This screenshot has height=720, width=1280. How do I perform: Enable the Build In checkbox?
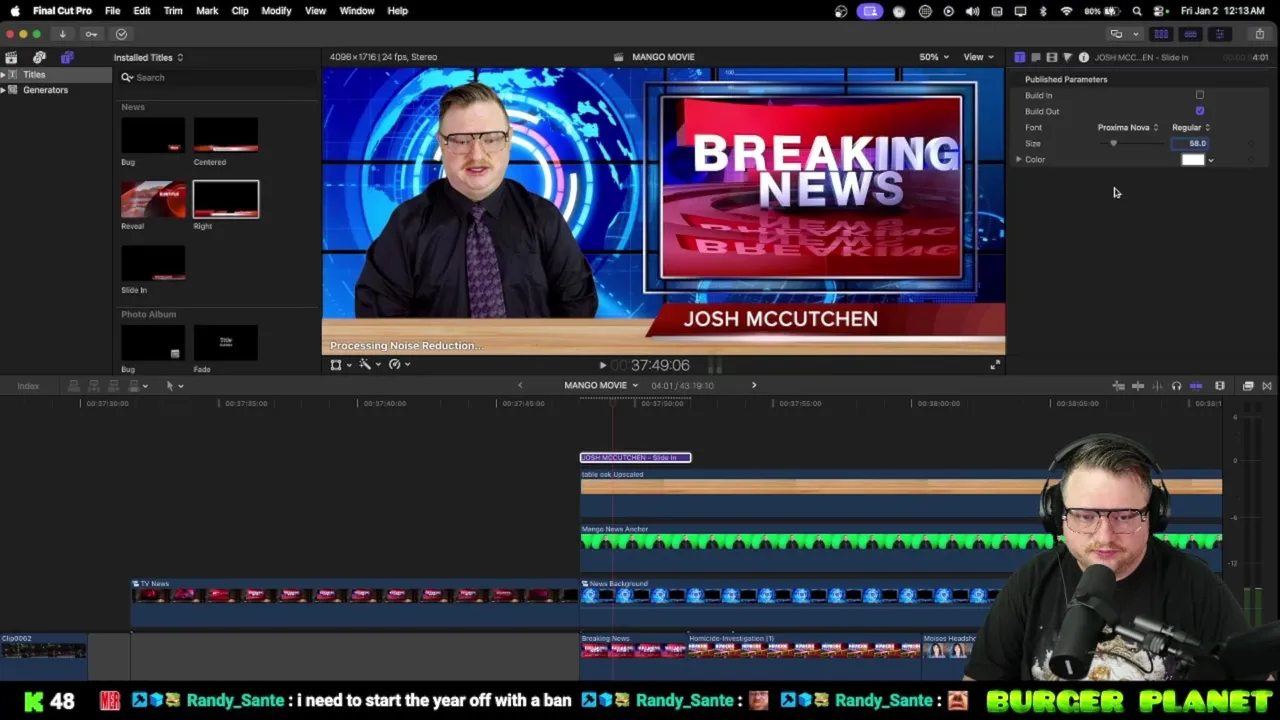(x=1200, y=95)
